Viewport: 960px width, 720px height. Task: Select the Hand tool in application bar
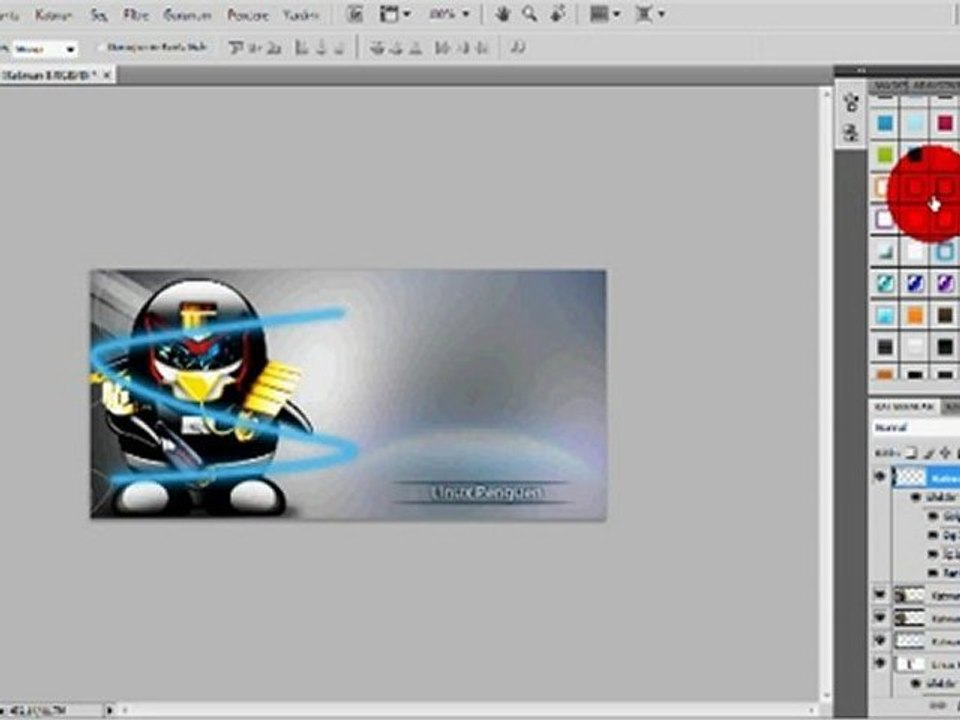click(503, 14)
